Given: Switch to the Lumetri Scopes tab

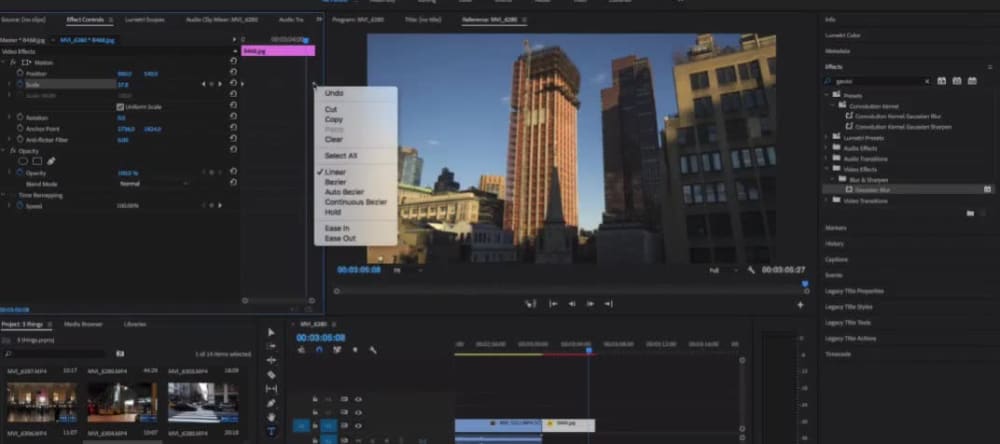Looking at the screenshot, I should click(145, 20).
